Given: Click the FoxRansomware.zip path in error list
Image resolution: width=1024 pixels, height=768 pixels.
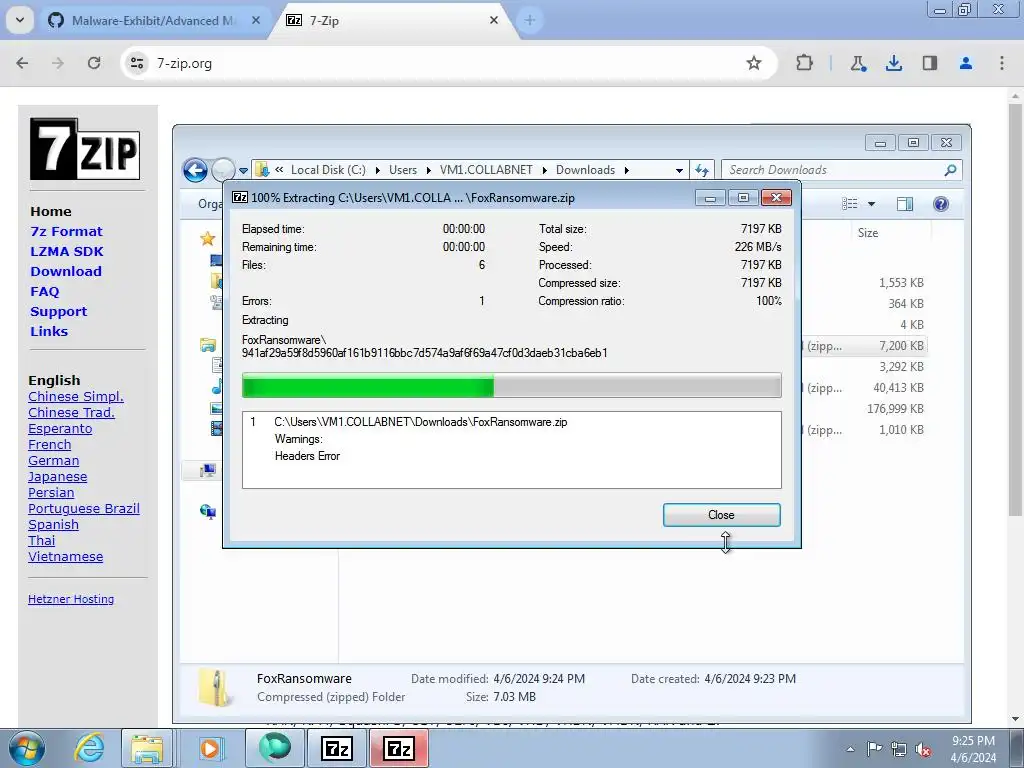Looking at the screenshot, I should 421,422.
